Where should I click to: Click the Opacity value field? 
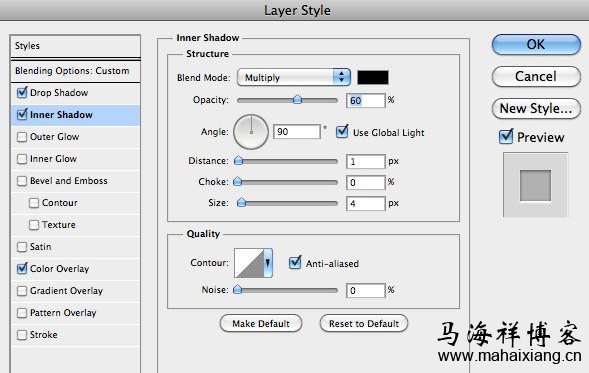(365, 100)
